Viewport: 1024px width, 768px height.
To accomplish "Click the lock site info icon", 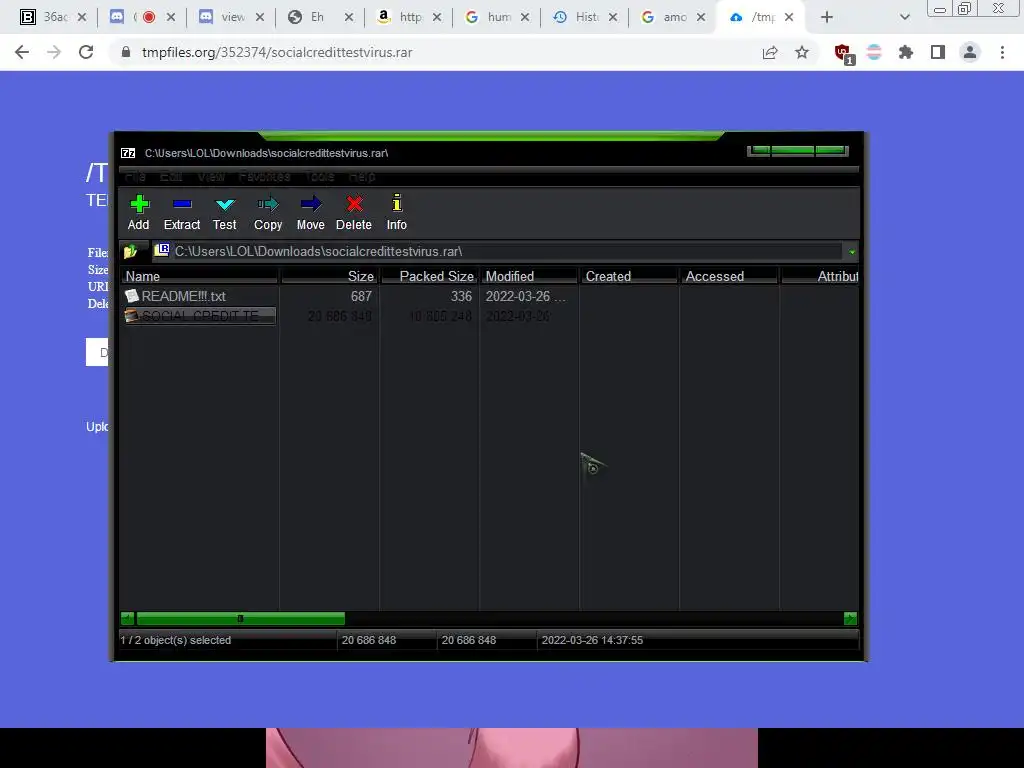I will pyautogui.click(x=126, y=52).
